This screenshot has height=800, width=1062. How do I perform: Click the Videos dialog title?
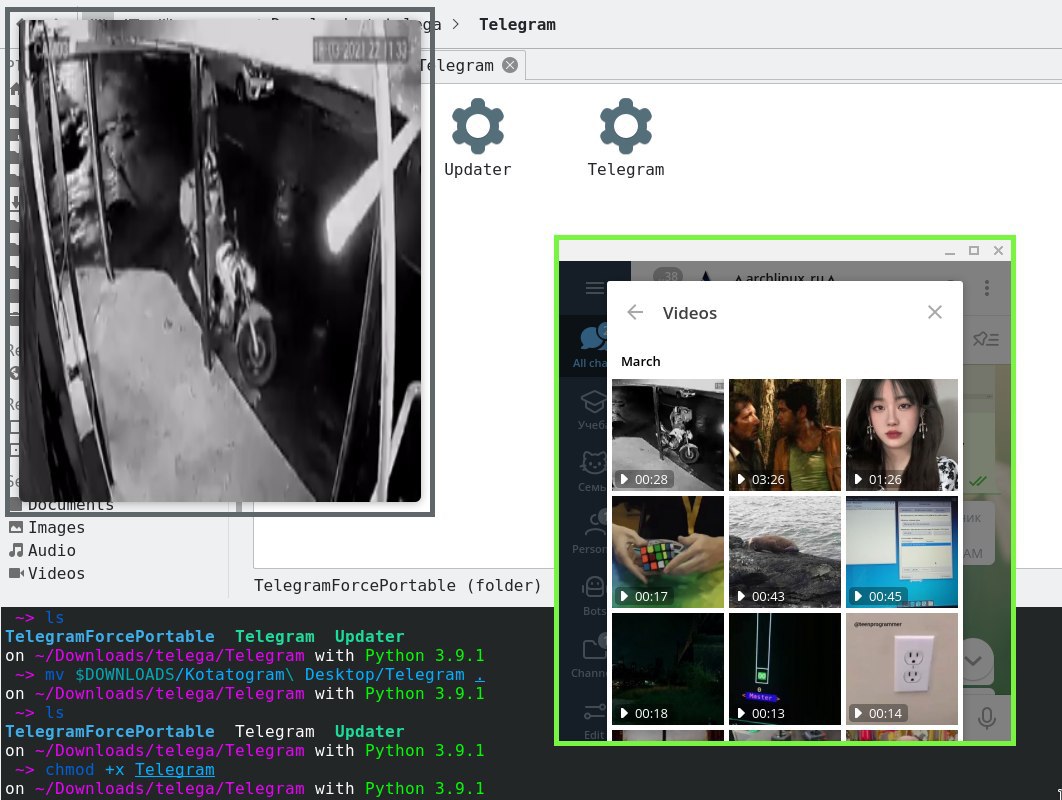click(689, 313)
